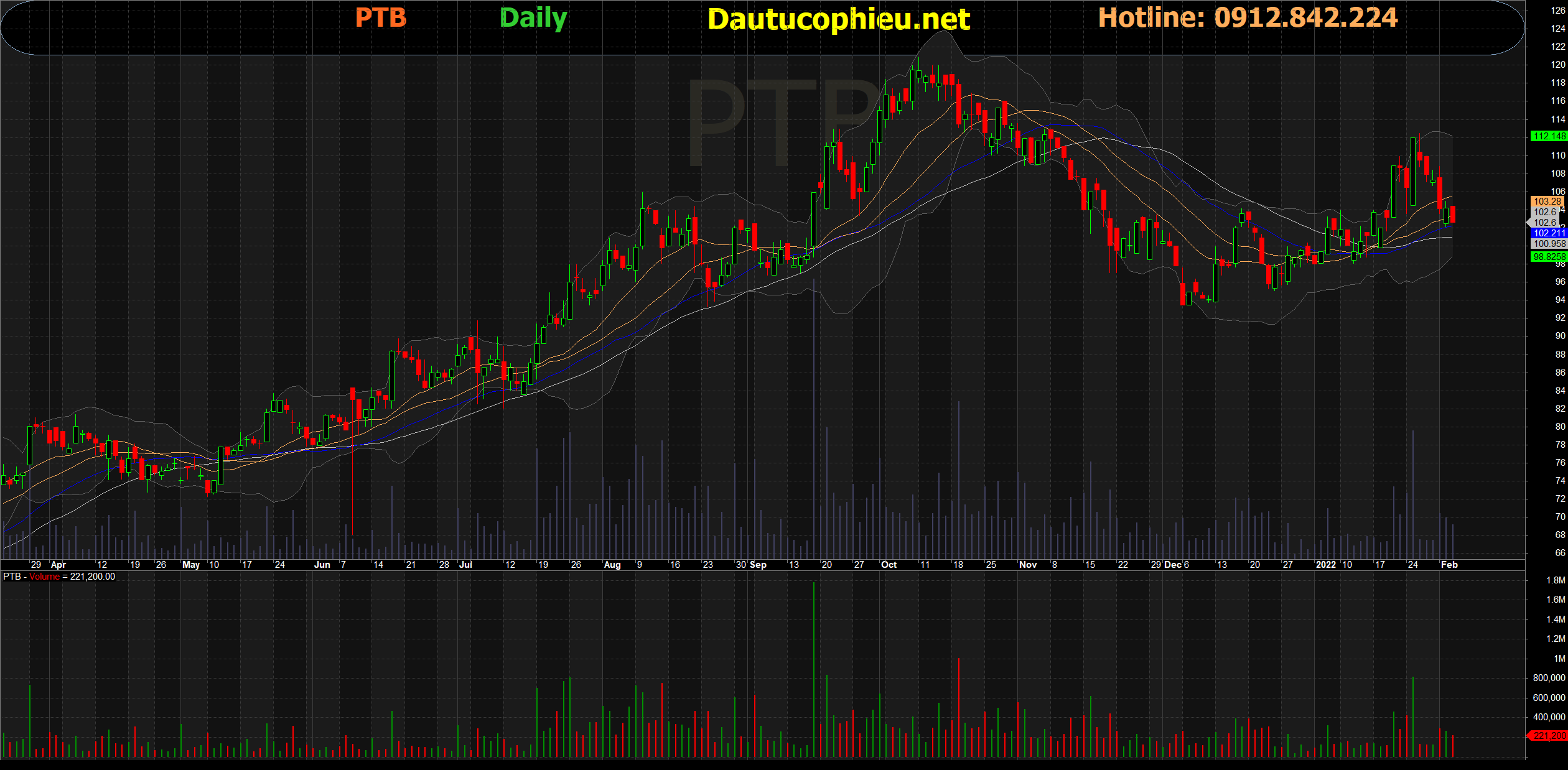Click the Feb marker on date axis
This screenshot has width=1568, height=770.
pyautogui.click(x=1449, y=565)
